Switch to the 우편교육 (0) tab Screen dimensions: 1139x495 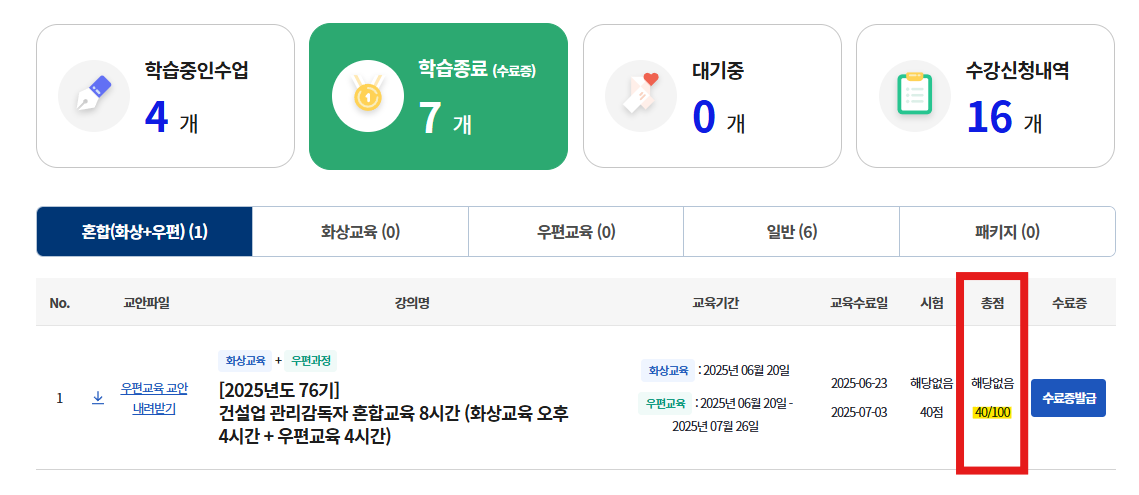pyautogui.click(x=576, y=232)
